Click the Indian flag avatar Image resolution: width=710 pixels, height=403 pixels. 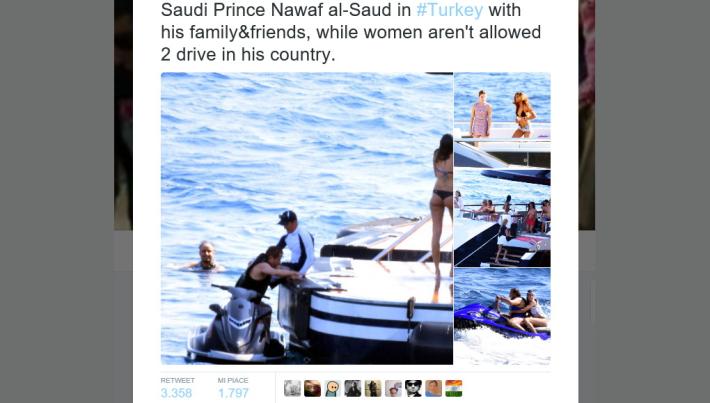pos(454,389)
